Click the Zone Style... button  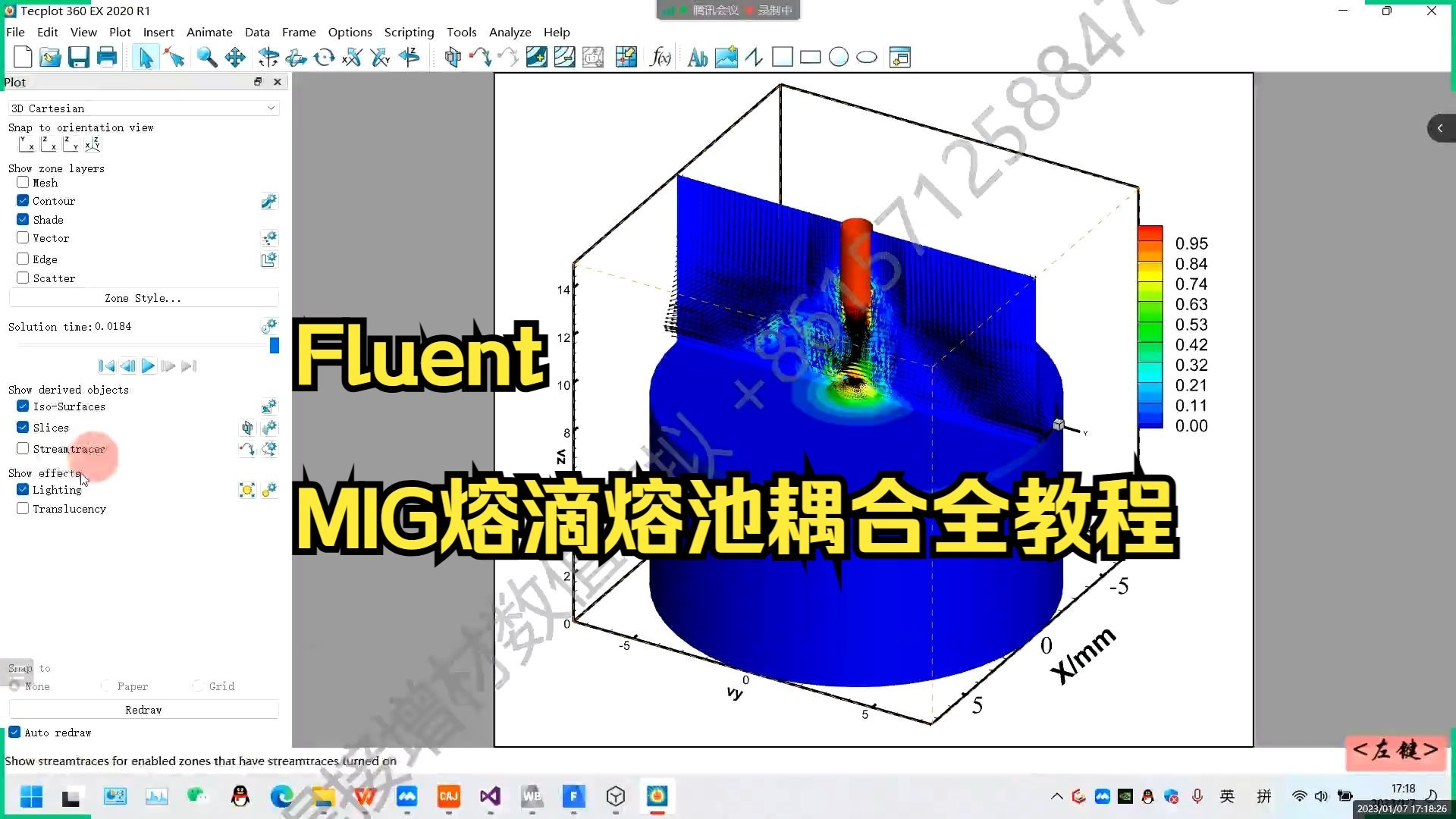143,298
